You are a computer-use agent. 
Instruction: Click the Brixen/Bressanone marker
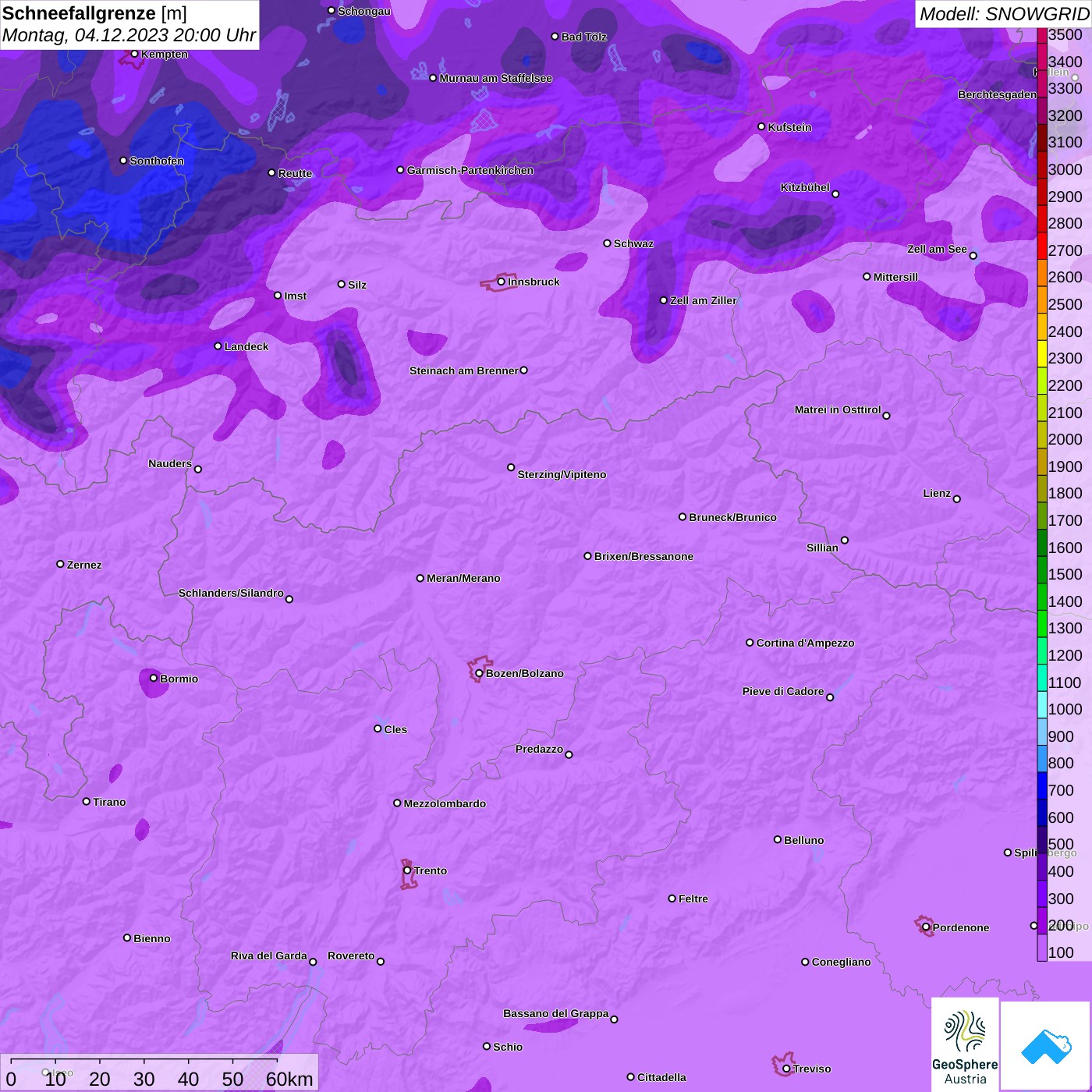[588, 556]
